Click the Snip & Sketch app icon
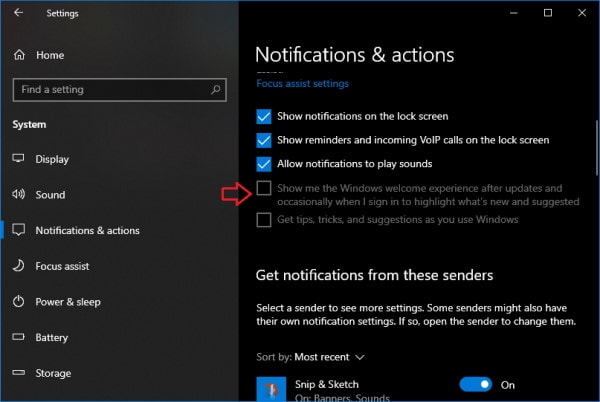Viewport: 600px width, 402px height. 271,389
